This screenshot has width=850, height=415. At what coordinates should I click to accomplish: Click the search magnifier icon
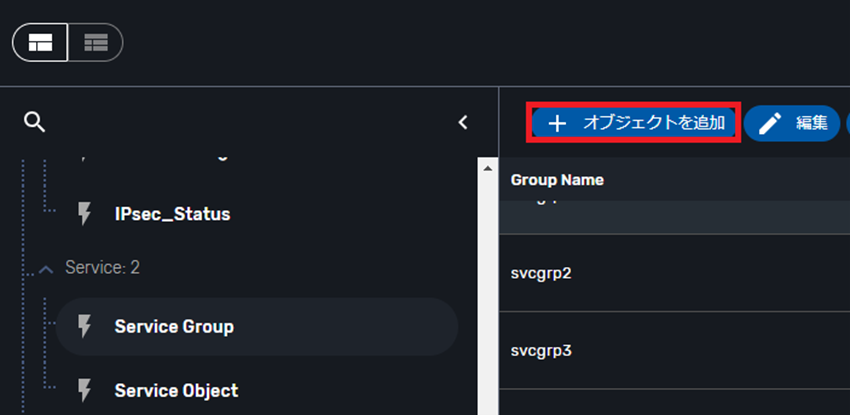(35, 122)
